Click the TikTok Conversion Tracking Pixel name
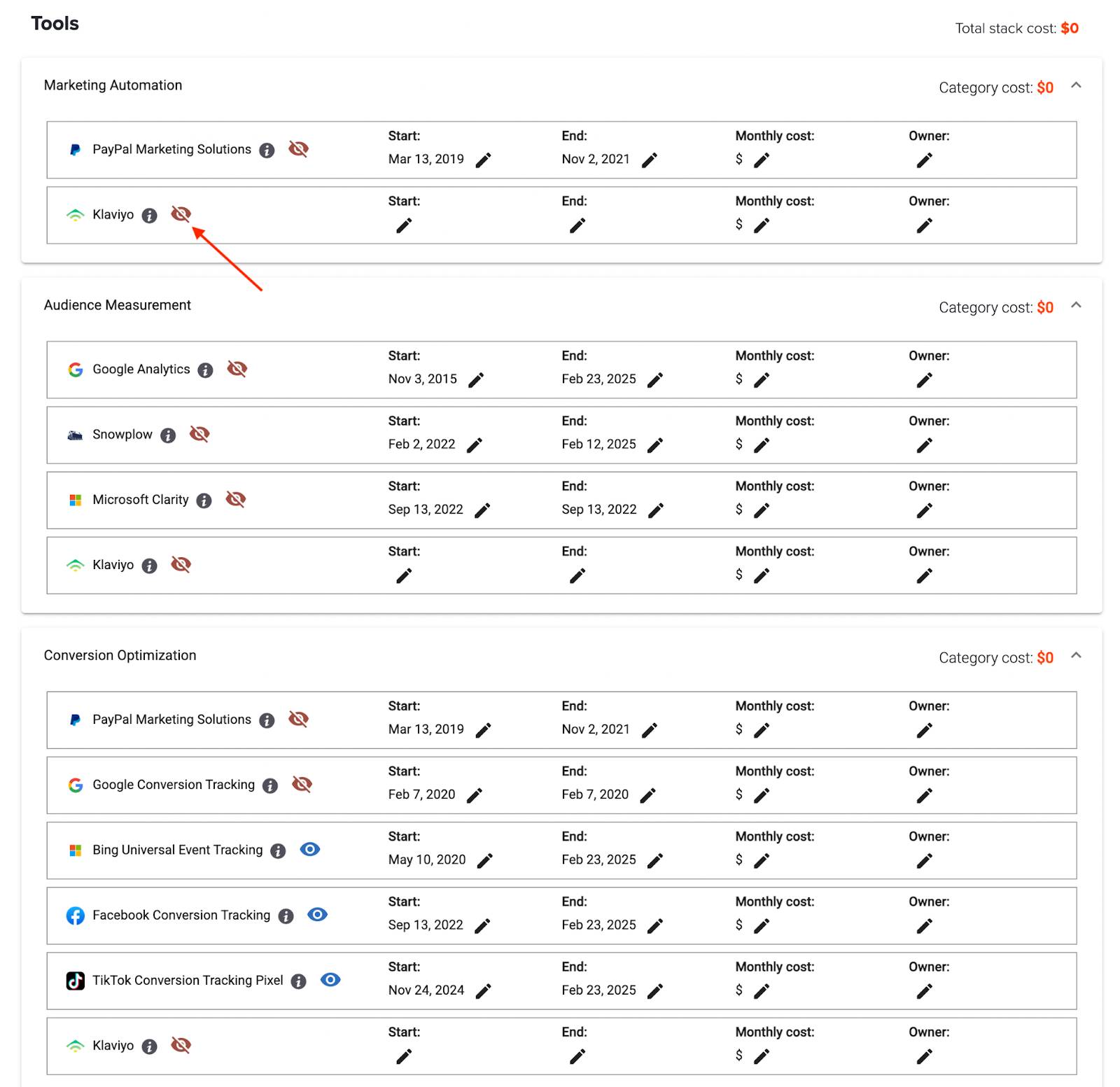1120x1087 pixels. [188, 980]
